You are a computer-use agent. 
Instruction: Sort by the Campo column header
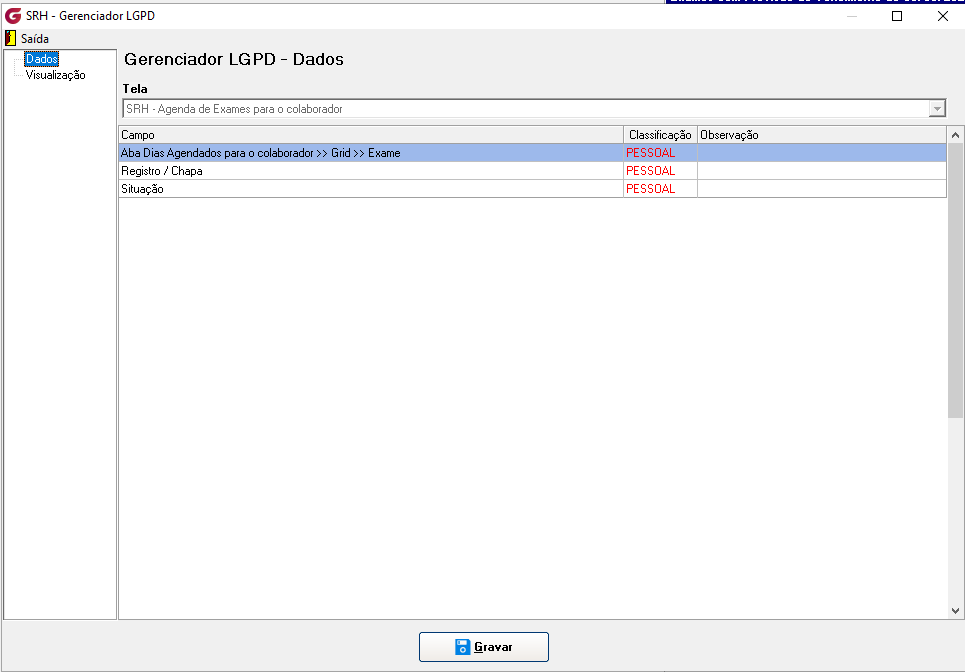371,135
